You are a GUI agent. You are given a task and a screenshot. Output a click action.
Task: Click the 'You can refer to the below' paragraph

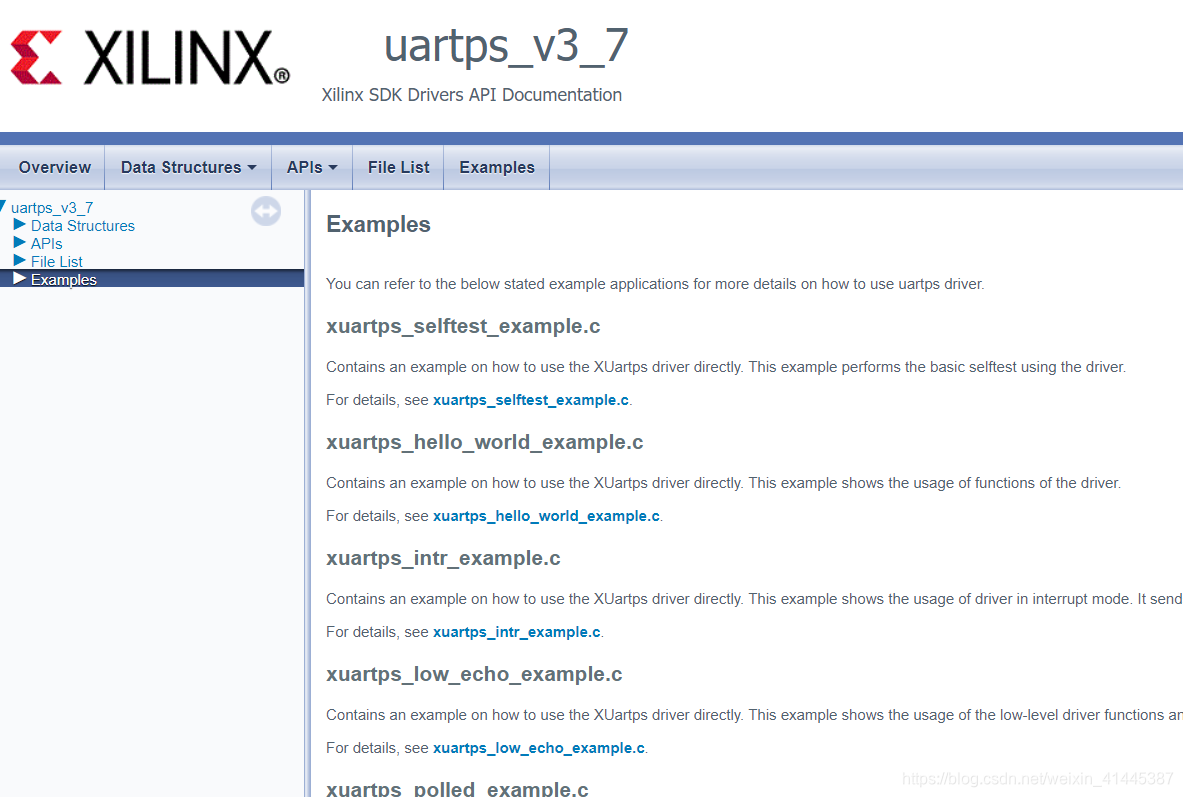click(655, 285)
